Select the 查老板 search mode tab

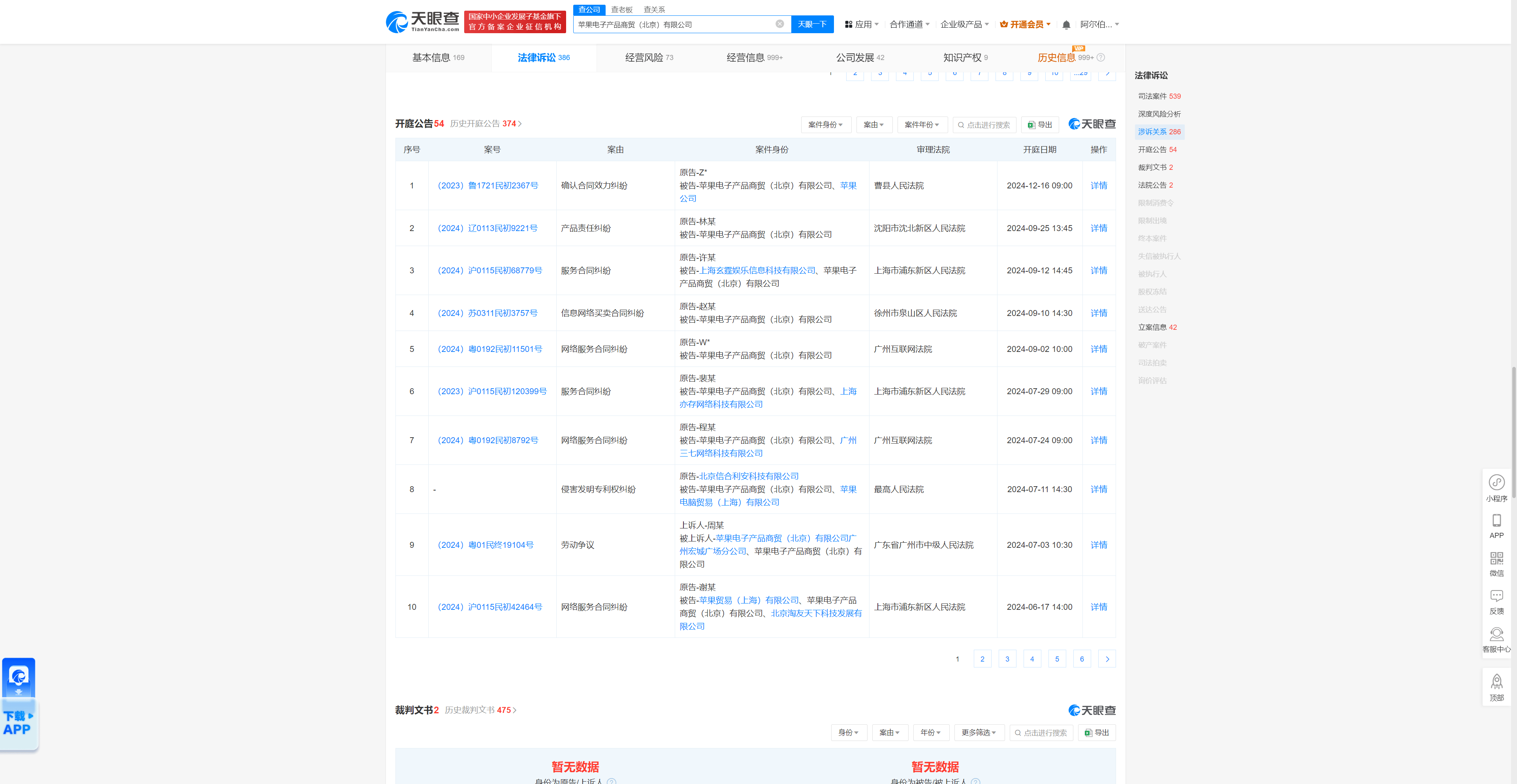(x=621, y=9)
